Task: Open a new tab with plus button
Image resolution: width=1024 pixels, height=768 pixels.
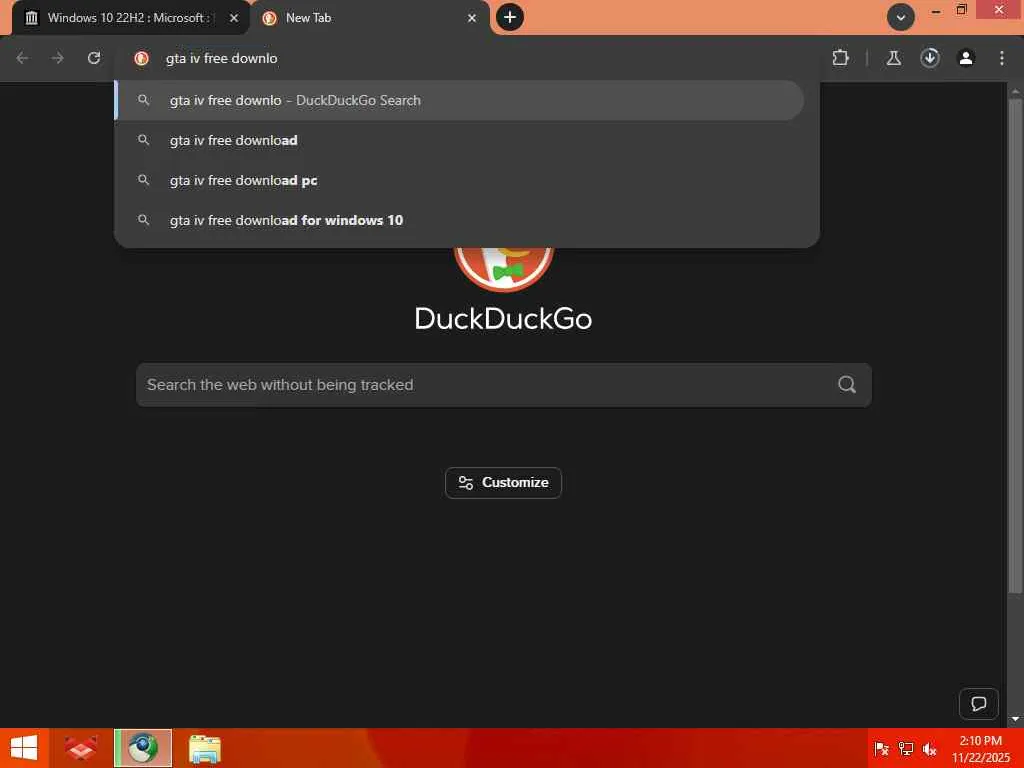Action: [x=510, y=17]
